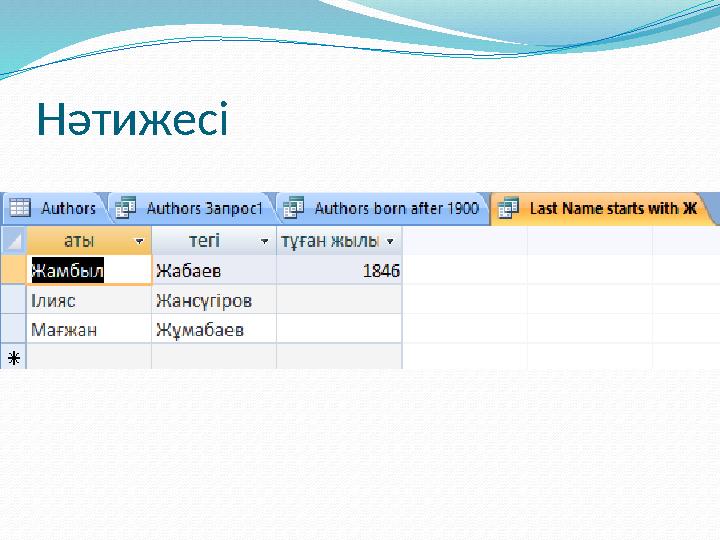Select the row selector for Мағжан row
Screen dimensions: 720x540
tap(14, 329)
